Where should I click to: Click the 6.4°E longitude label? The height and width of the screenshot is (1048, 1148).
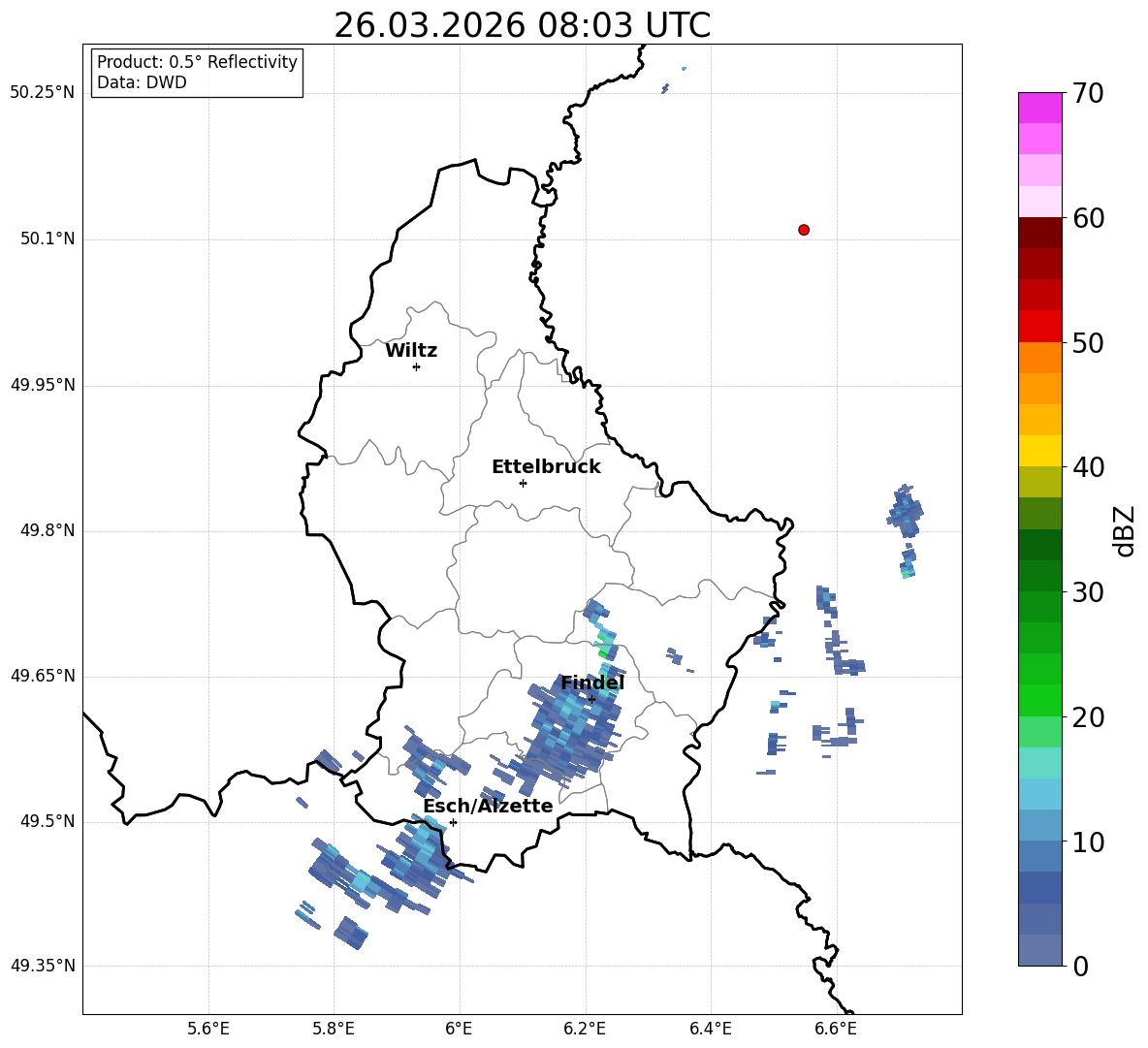pyautogui.click(x=711, y=1029)
